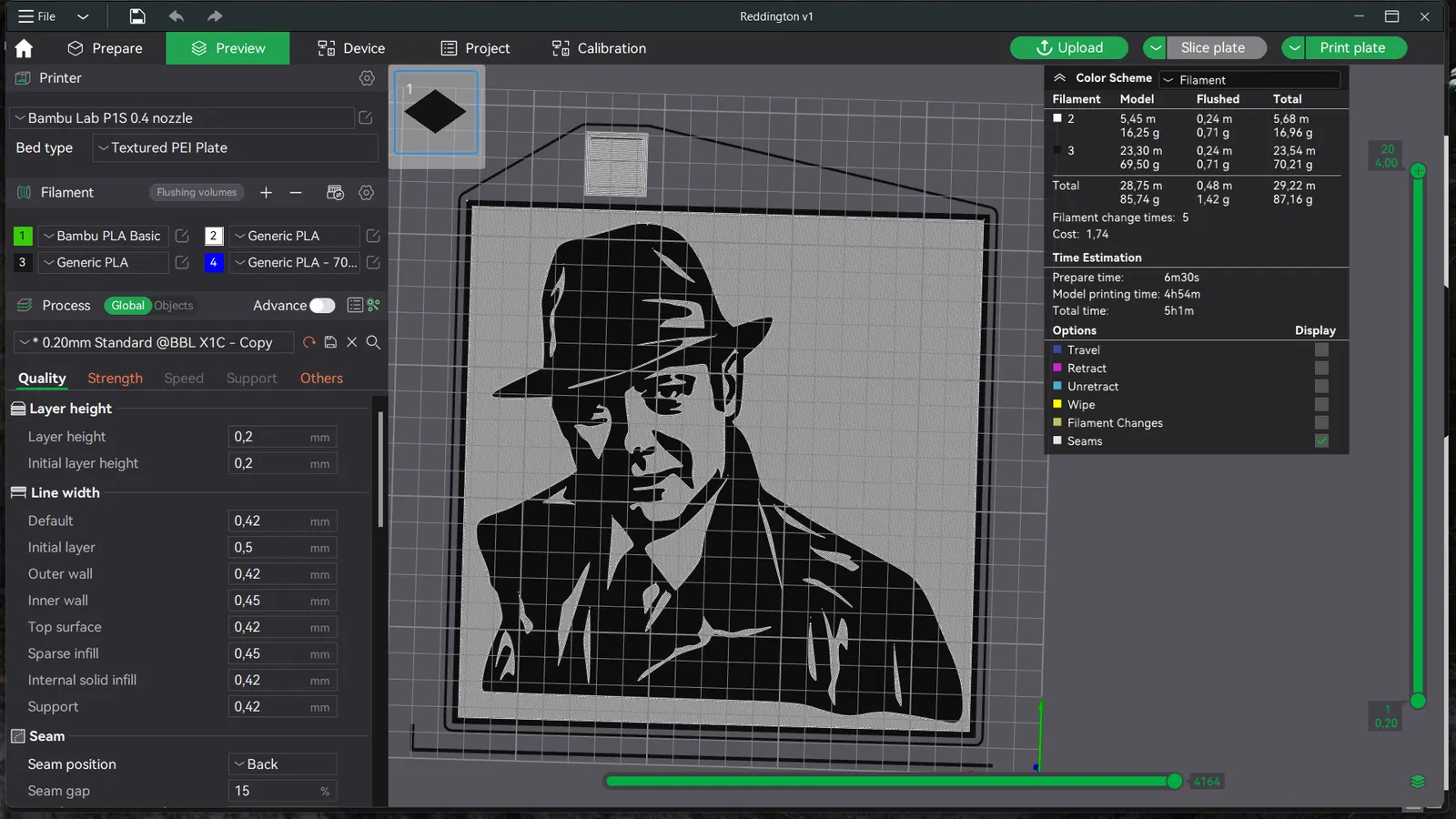Enable the Travel display checkbox

click(x=1321, y=350)
